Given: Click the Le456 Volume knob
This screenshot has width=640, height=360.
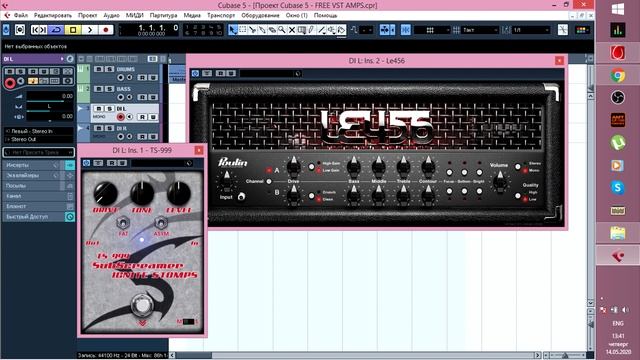Looking at the screenshot, I should 500,182.
